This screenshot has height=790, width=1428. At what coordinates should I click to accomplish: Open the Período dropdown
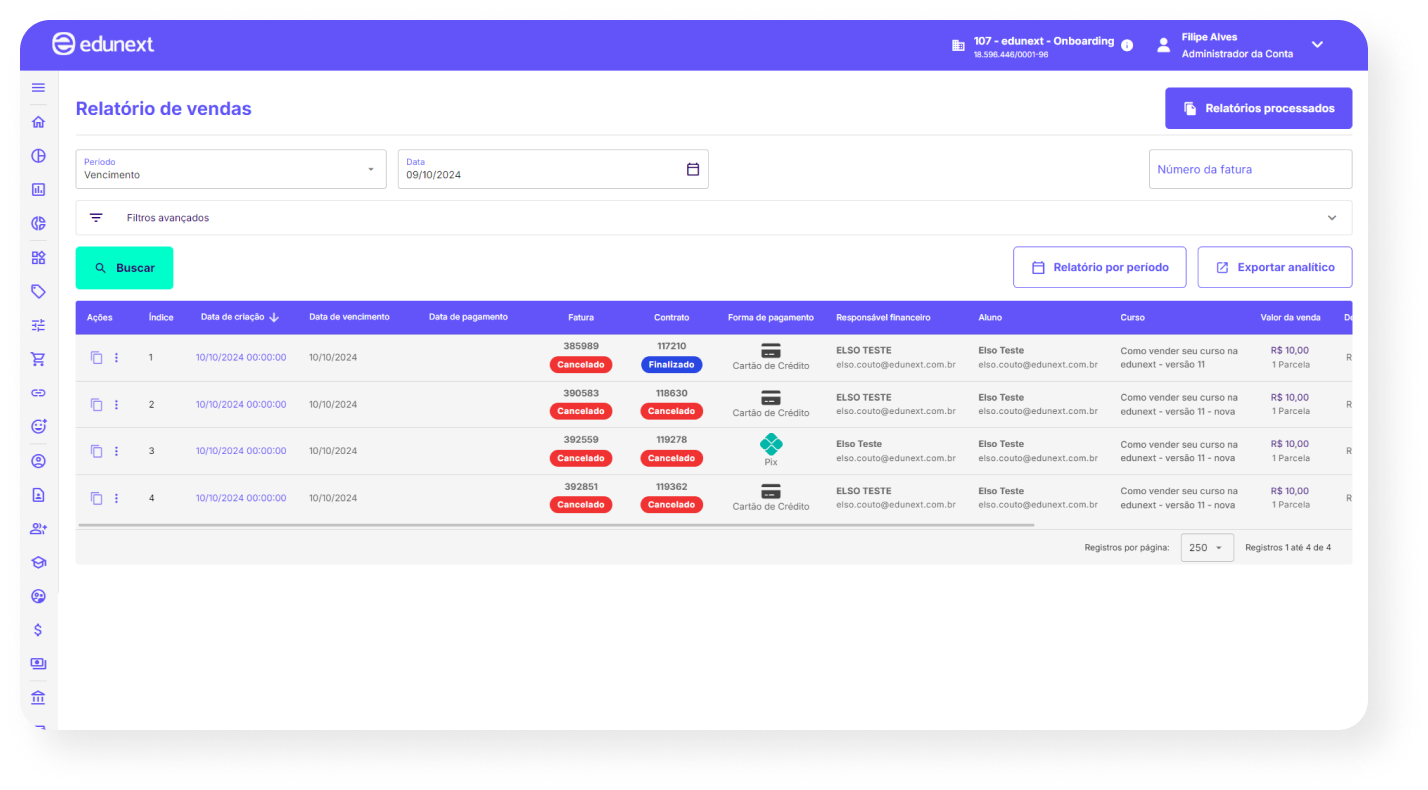pos(230,169)
